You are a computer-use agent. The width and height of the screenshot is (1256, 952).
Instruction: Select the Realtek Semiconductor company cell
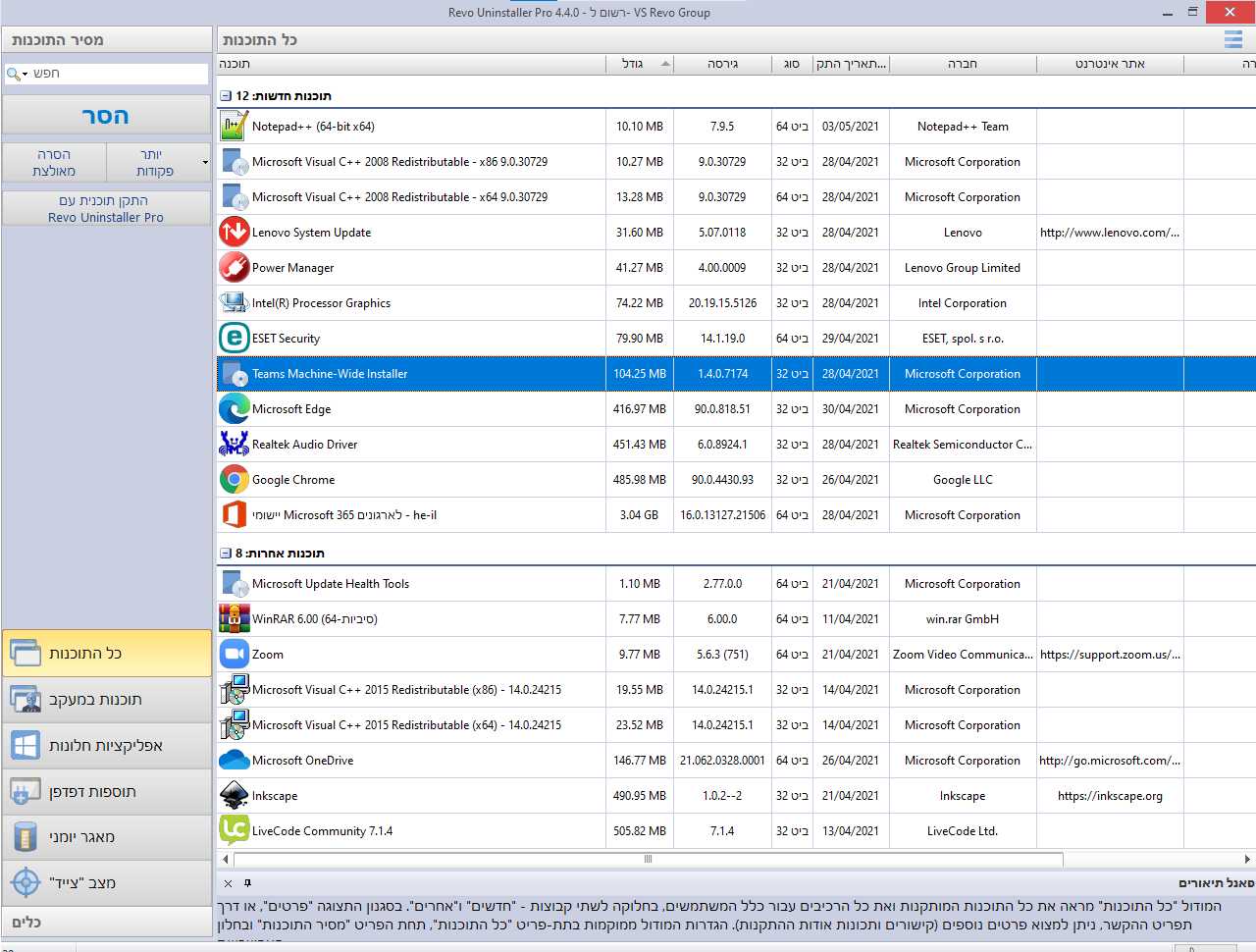[x=963, y=445]
